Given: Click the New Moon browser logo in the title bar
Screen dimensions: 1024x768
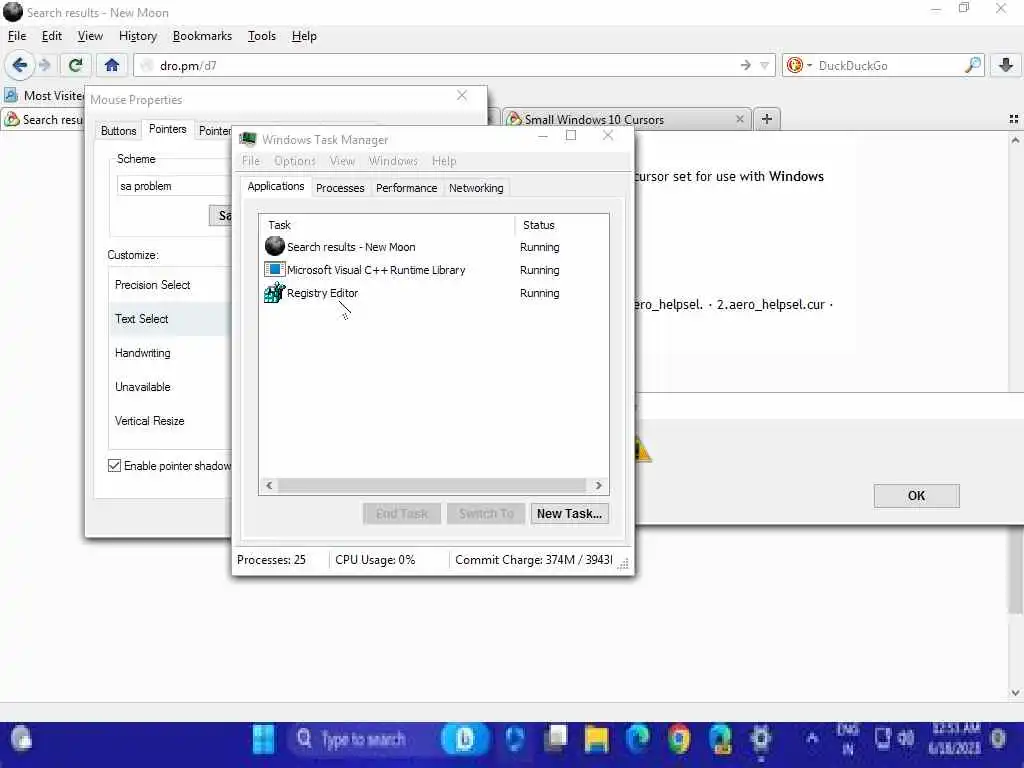Looking at the screenshot, I should point(12,12).
